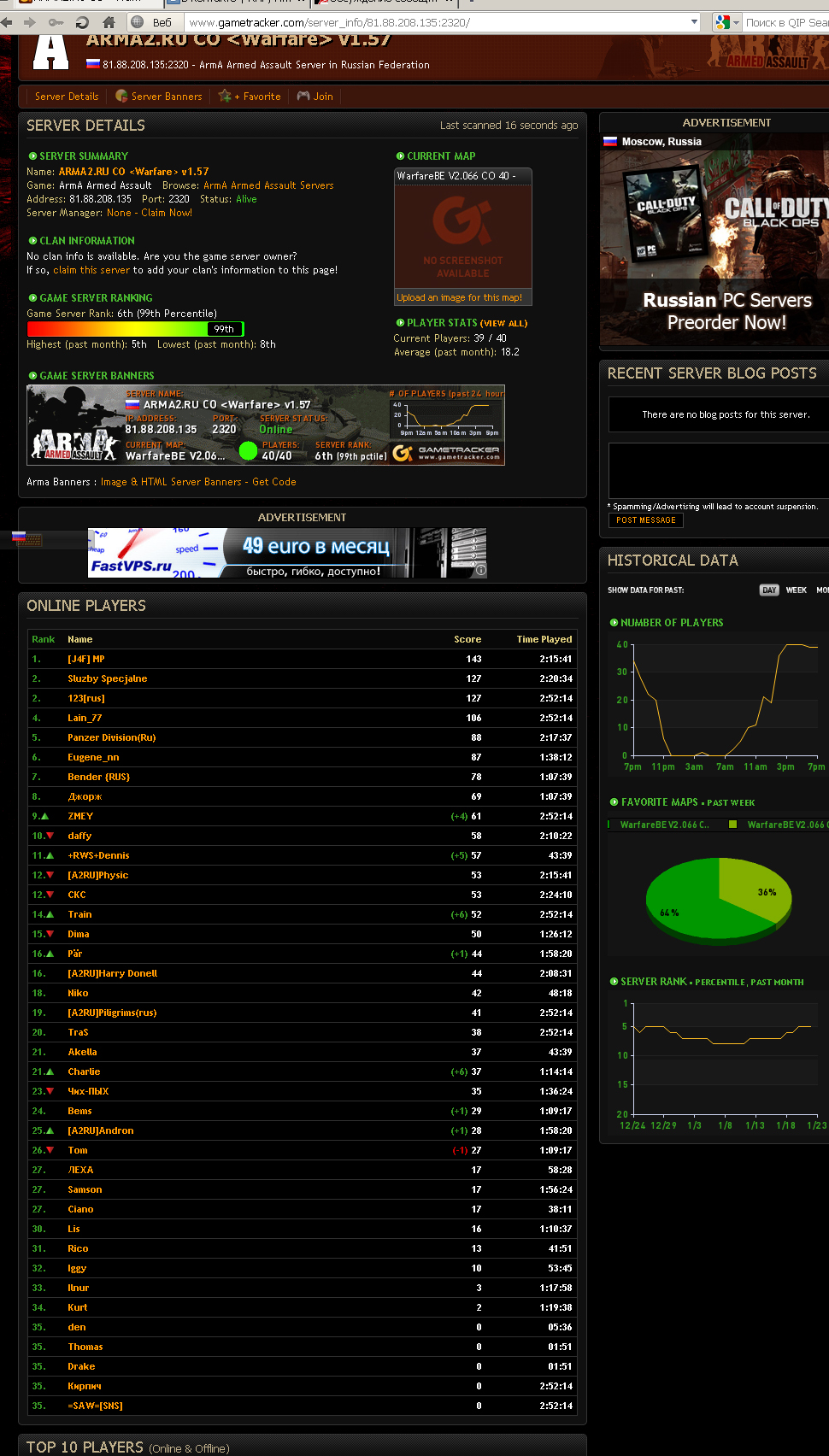Click the Server Summary bullet icon
829x1456 pixels.
[x=32, y=156]
